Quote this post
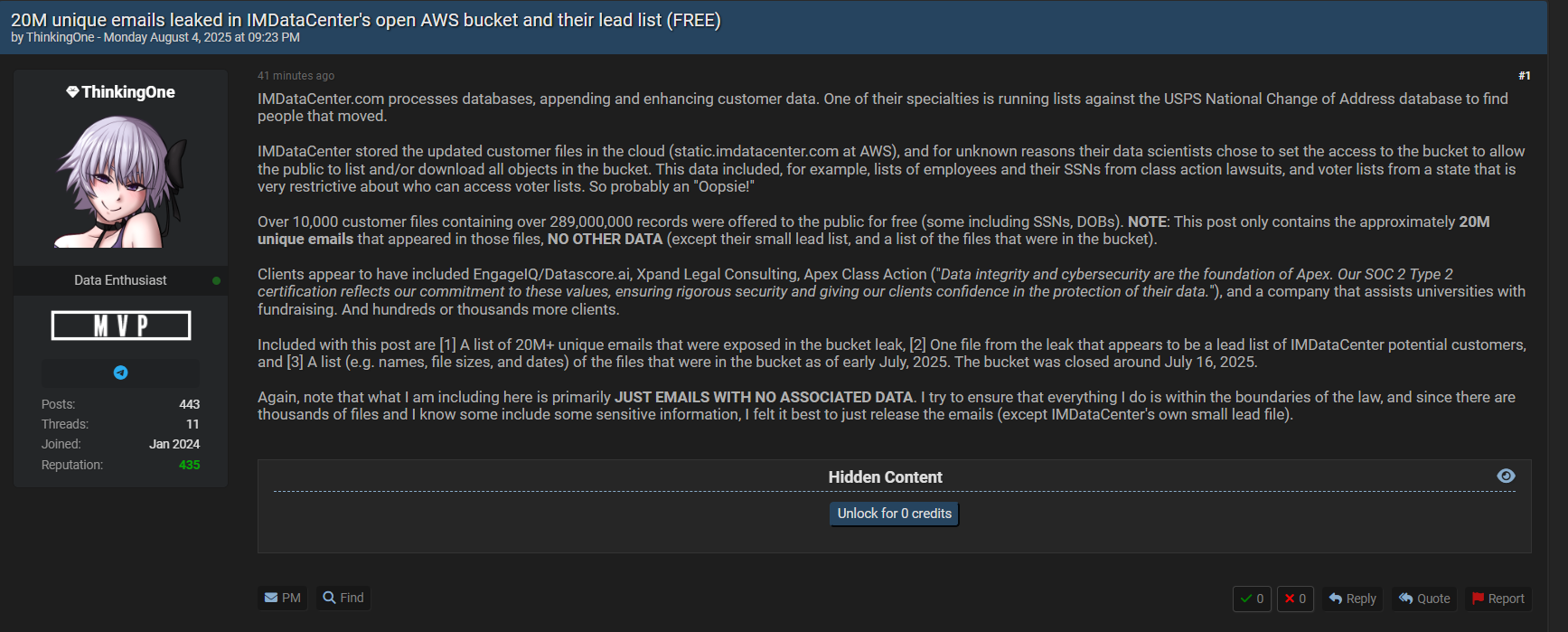 tap(1424, 599)
